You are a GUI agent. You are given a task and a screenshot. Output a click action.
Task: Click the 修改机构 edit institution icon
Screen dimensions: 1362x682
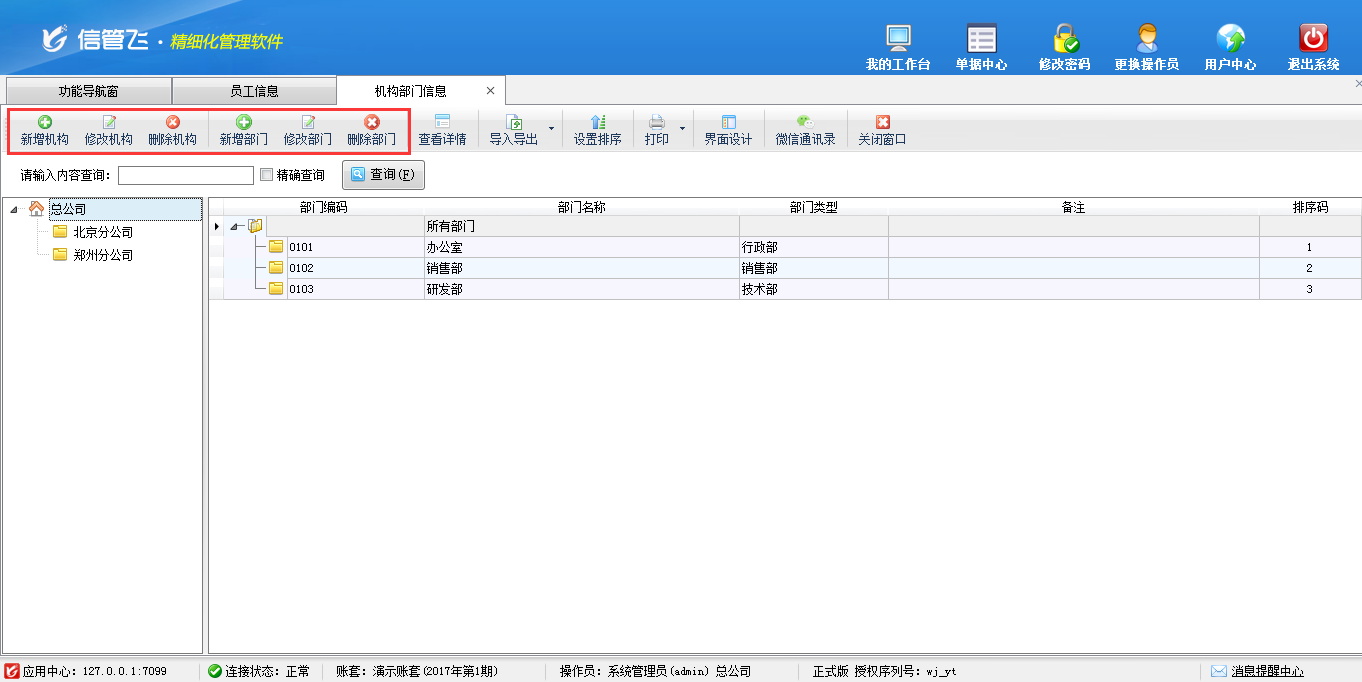pyautogui.click(x=109, y=122)
